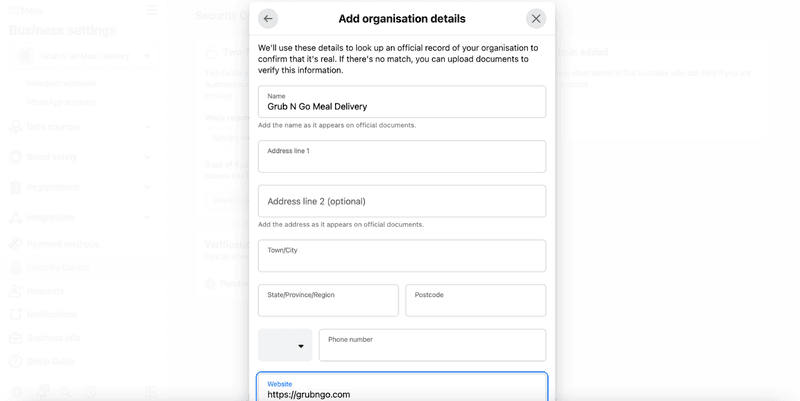Image resolution: width=800 pixels, height=401 pixels.
Task: Go back using the arrow button
Action: coord(268,19)
